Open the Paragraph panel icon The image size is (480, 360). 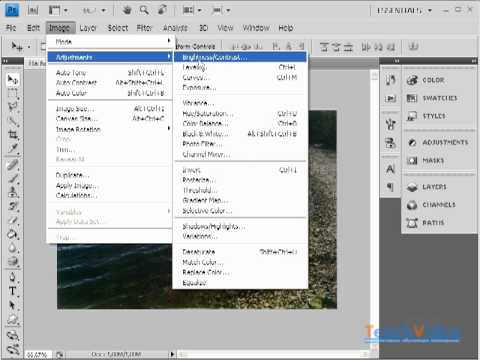(x=390, y=187)
